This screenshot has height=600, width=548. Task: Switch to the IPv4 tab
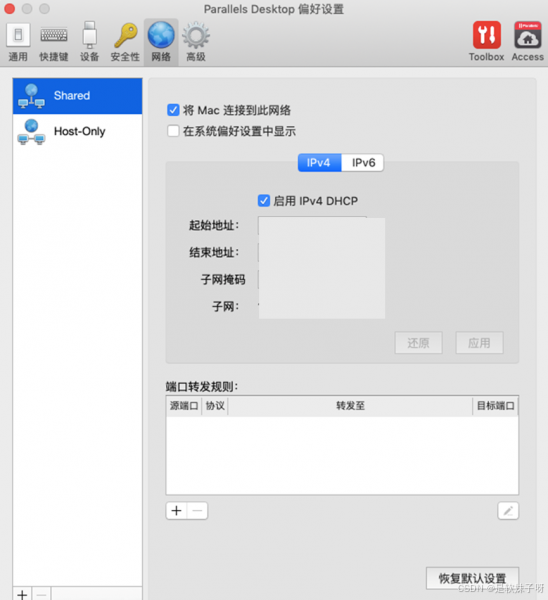click(x=320, y=163)
